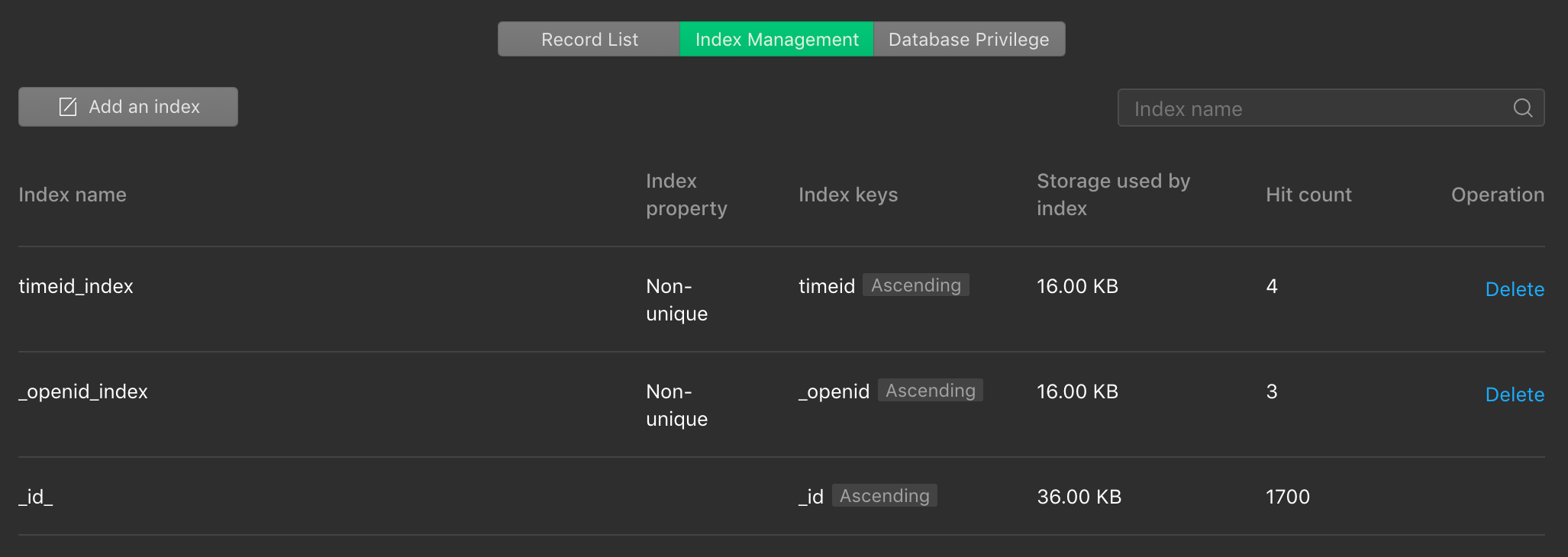Delete the _openid_index index
The width and height of the screenshot is (1568, 557).
[1514, 394]
